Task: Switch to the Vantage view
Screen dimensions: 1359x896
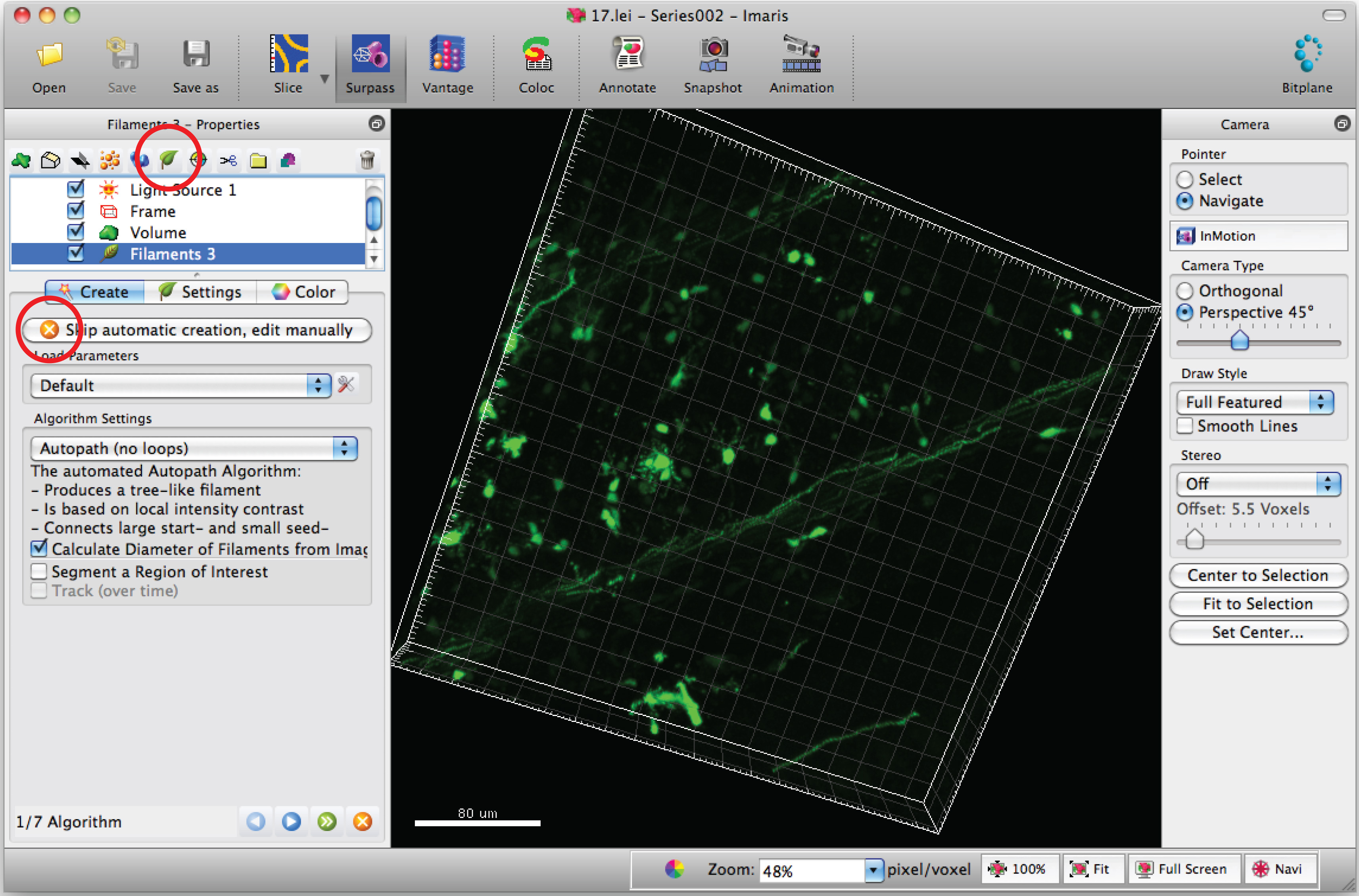Action: [447, 55]
